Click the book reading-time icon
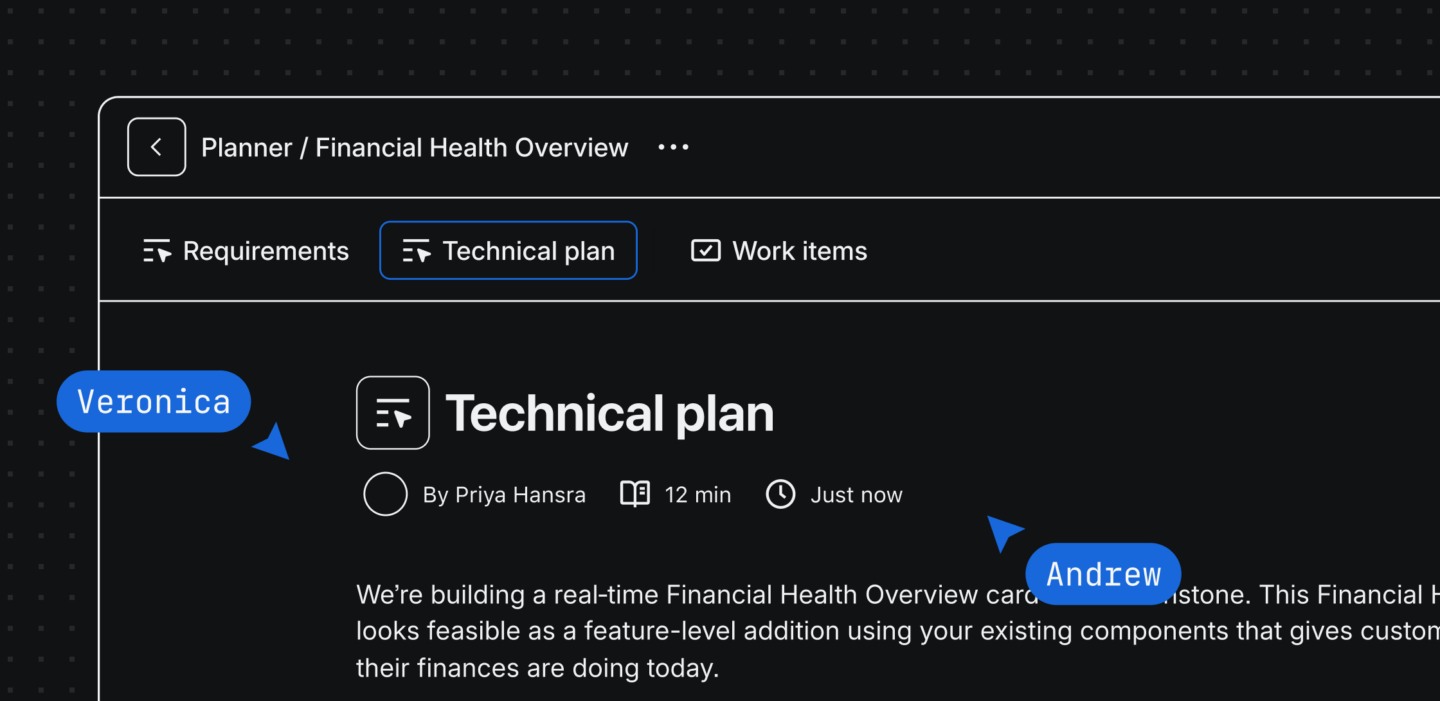 pos(635,494)
